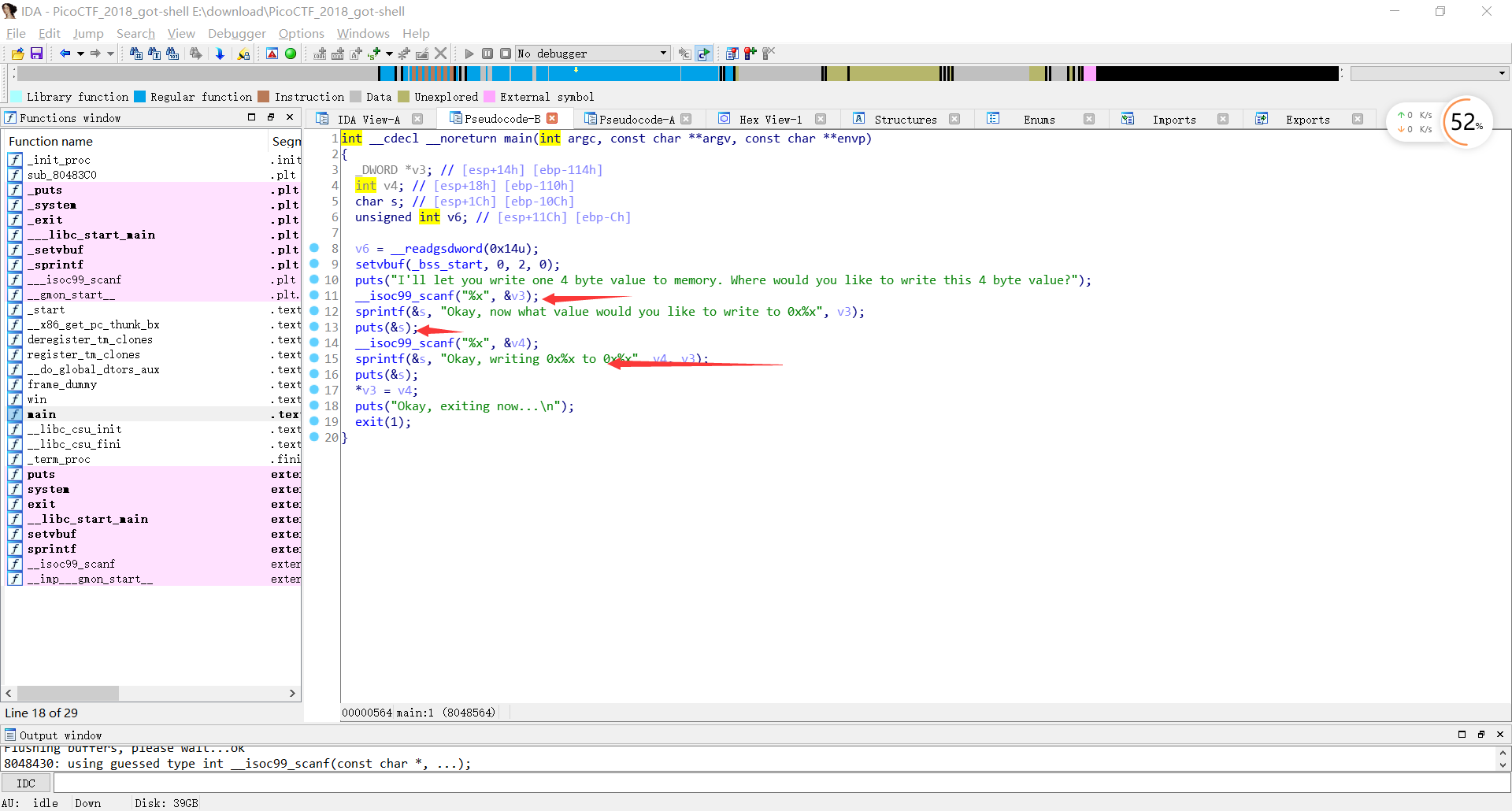
Task: Open the Jump menu
Action: click(x=88, y=33)
